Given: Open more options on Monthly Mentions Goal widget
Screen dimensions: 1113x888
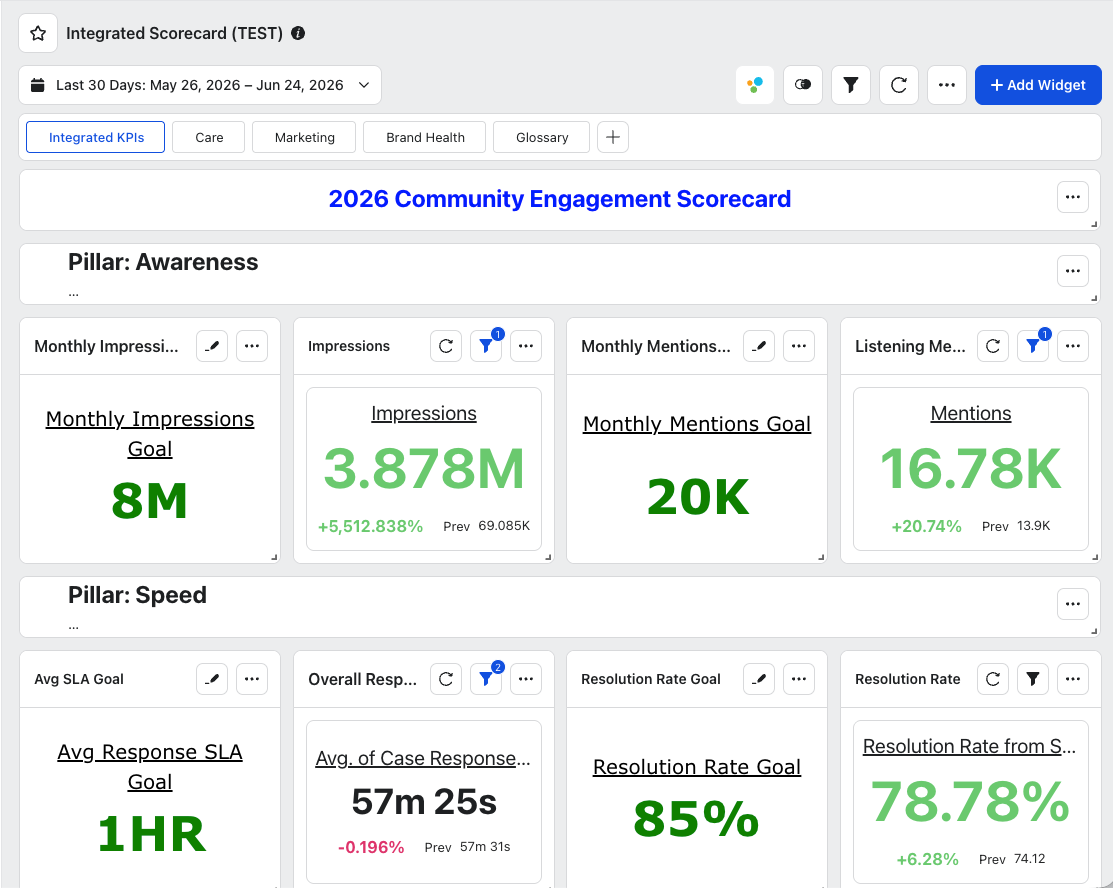Looking at the screenshot, I should pos(799,346).
